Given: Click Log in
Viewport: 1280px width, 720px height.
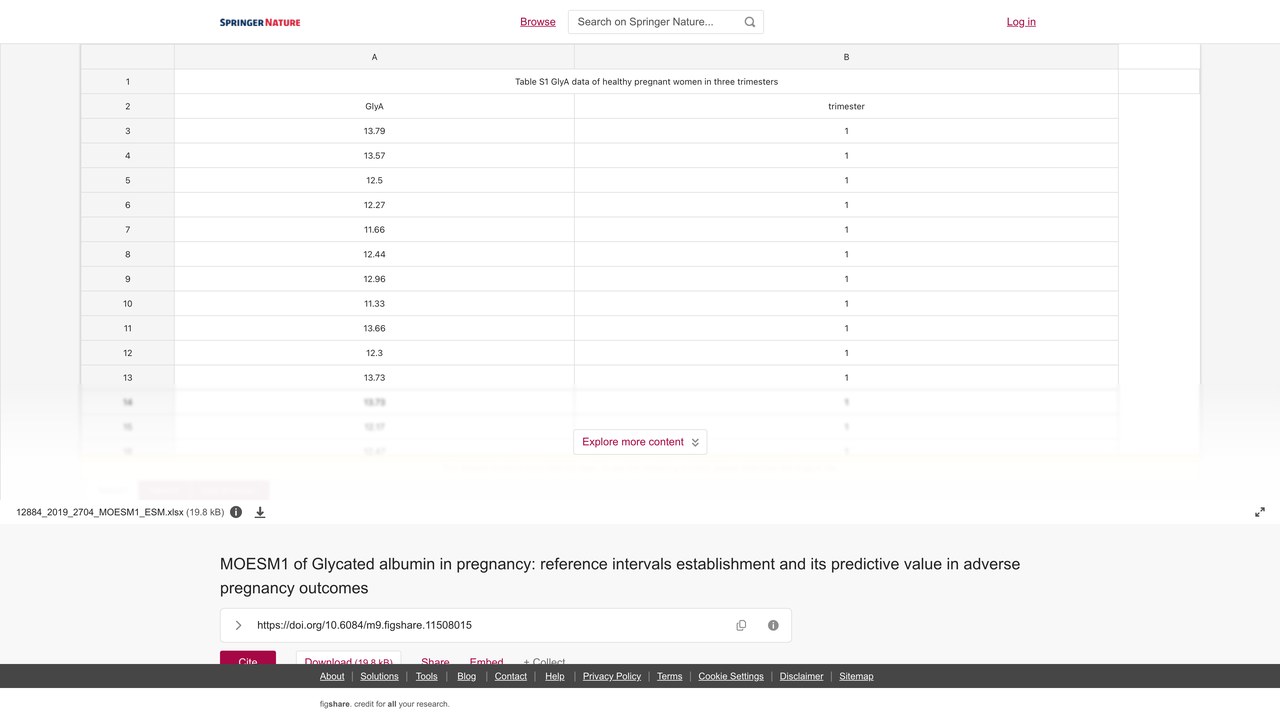Looking at the screenshot, I should pyautogui.click(x=1021, y=22).
